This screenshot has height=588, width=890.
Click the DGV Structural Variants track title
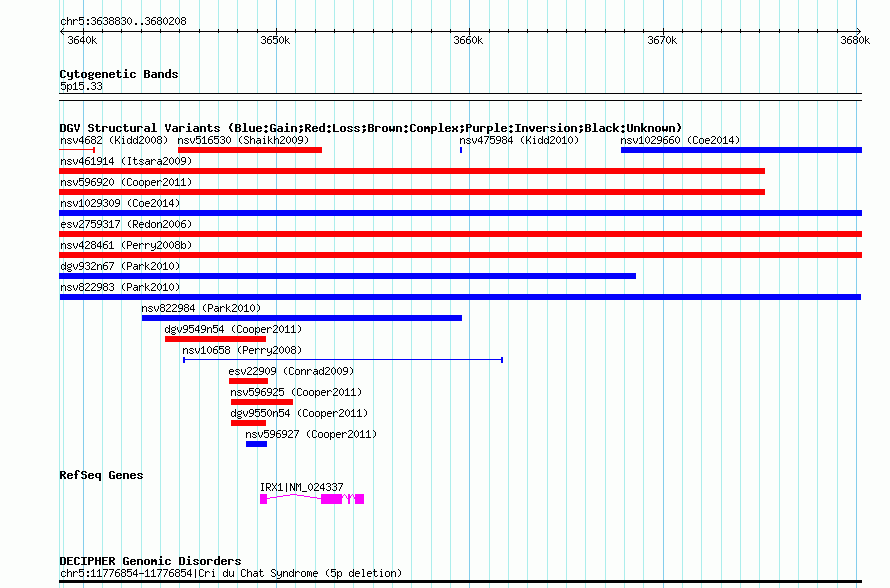[370, 128]
